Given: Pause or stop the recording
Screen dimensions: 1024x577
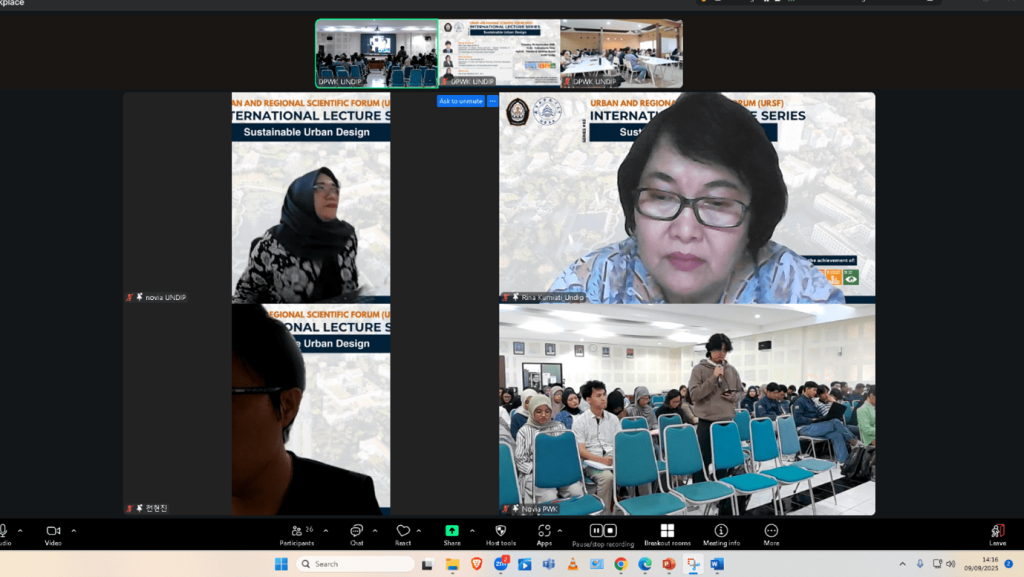Looking at the screenshot, I should coord(603,533).
